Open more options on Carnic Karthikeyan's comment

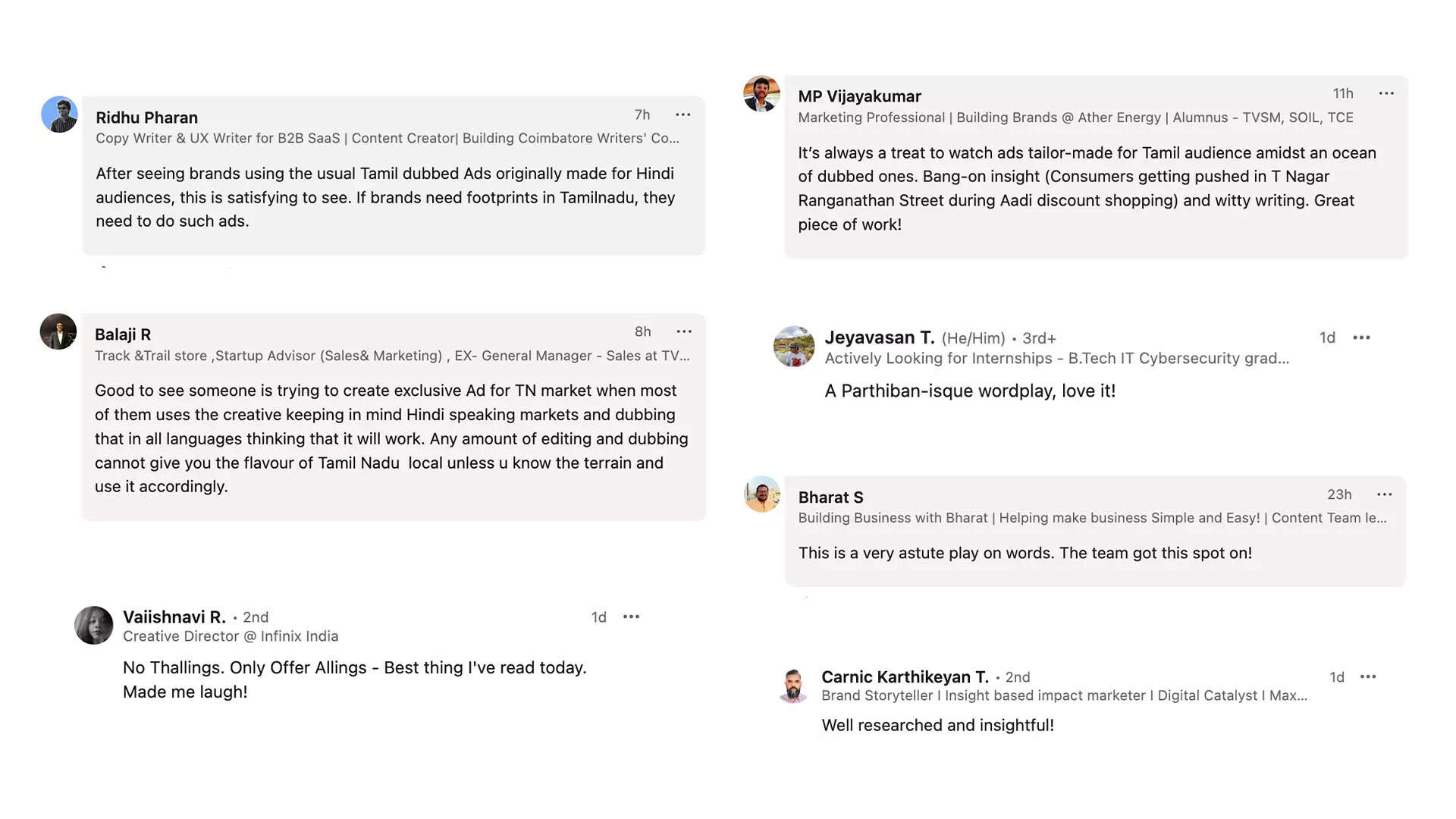tap(1368, 677)
